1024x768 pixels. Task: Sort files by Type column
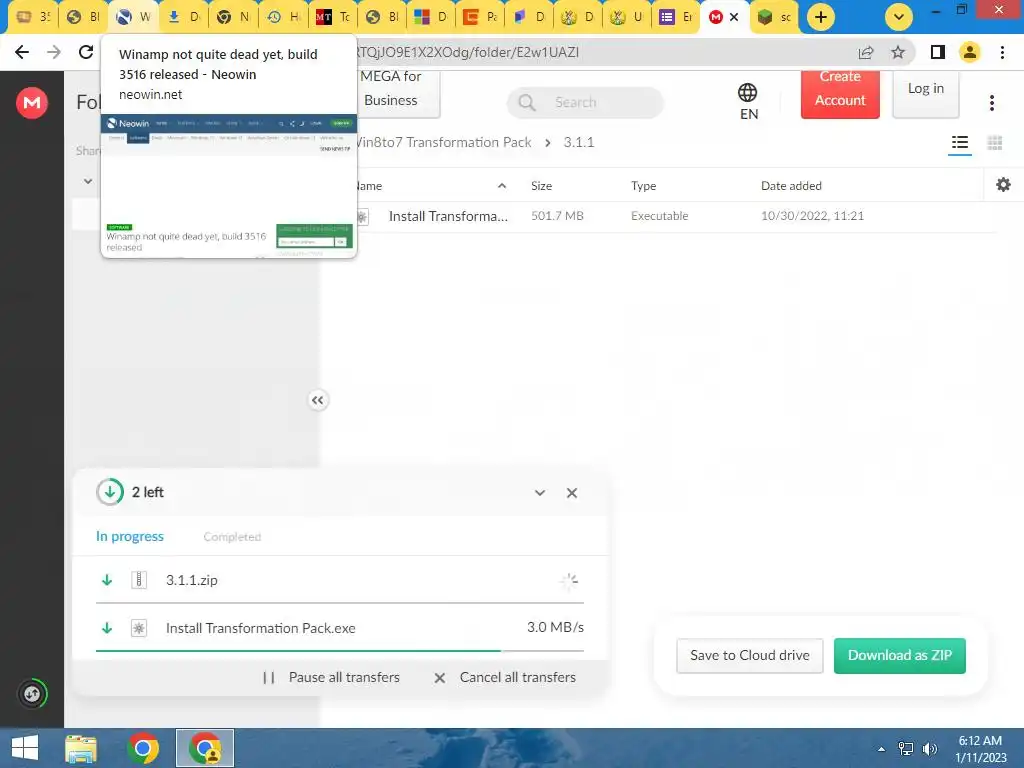click(x=643, y=185)
